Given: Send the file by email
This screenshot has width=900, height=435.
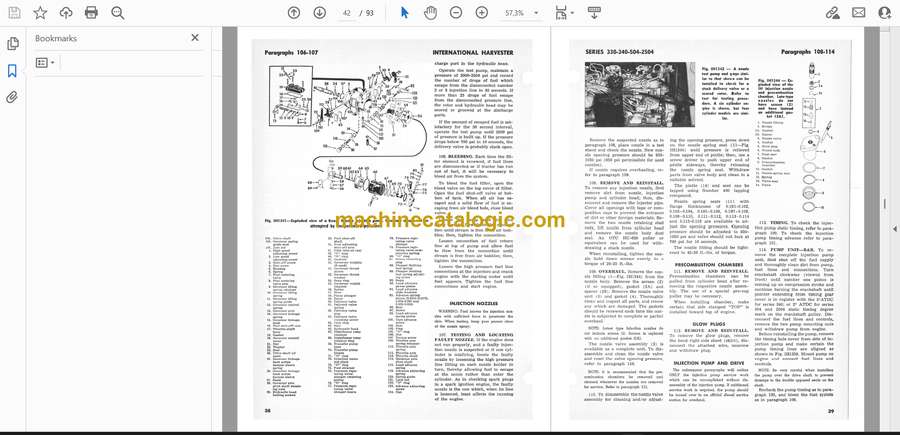Looking at the screenshot, I should click(x=859, y=13).
